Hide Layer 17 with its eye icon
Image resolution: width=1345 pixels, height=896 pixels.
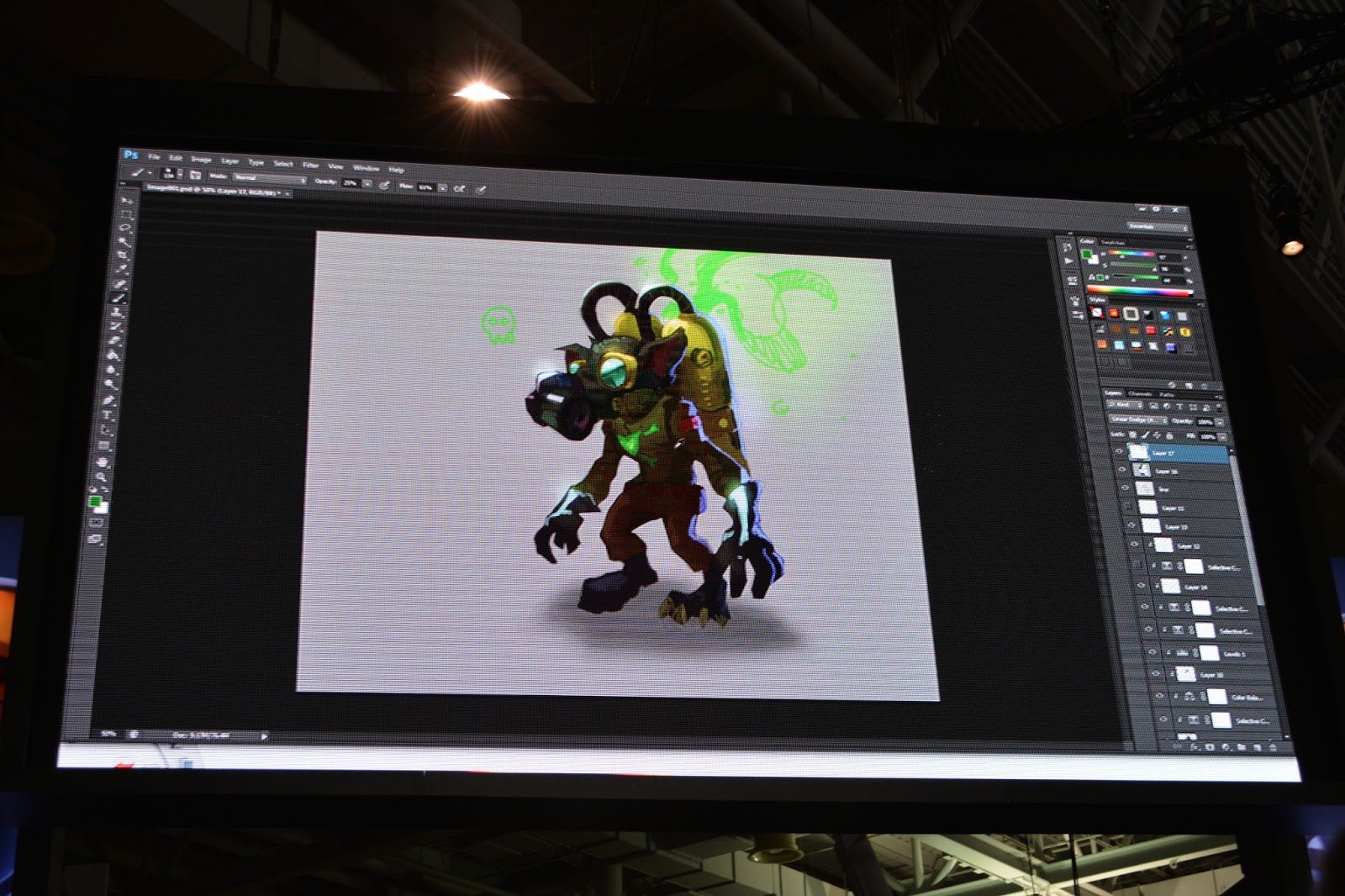(x=1119, y=451)
